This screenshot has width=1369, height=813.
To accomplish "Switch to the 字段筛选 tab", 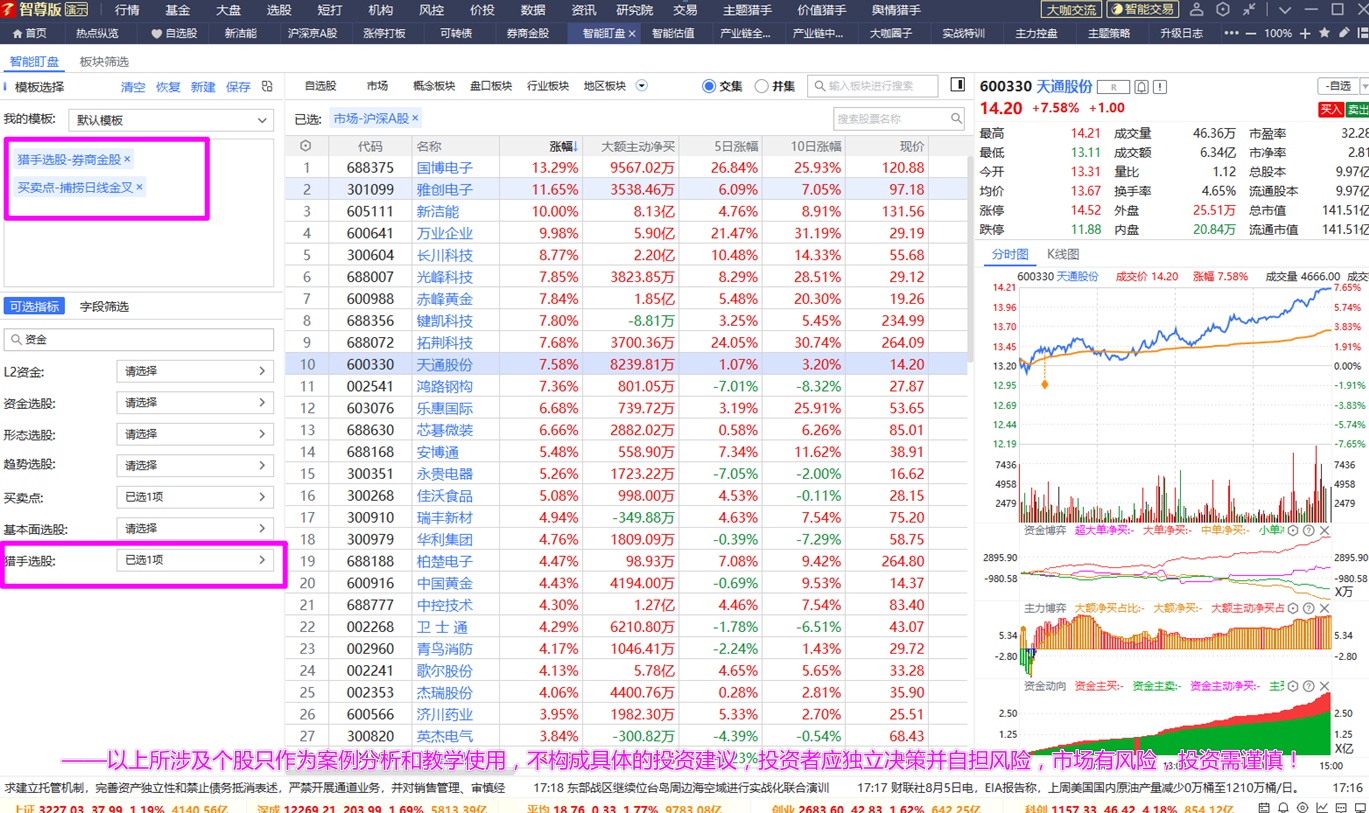I will 104,307.
